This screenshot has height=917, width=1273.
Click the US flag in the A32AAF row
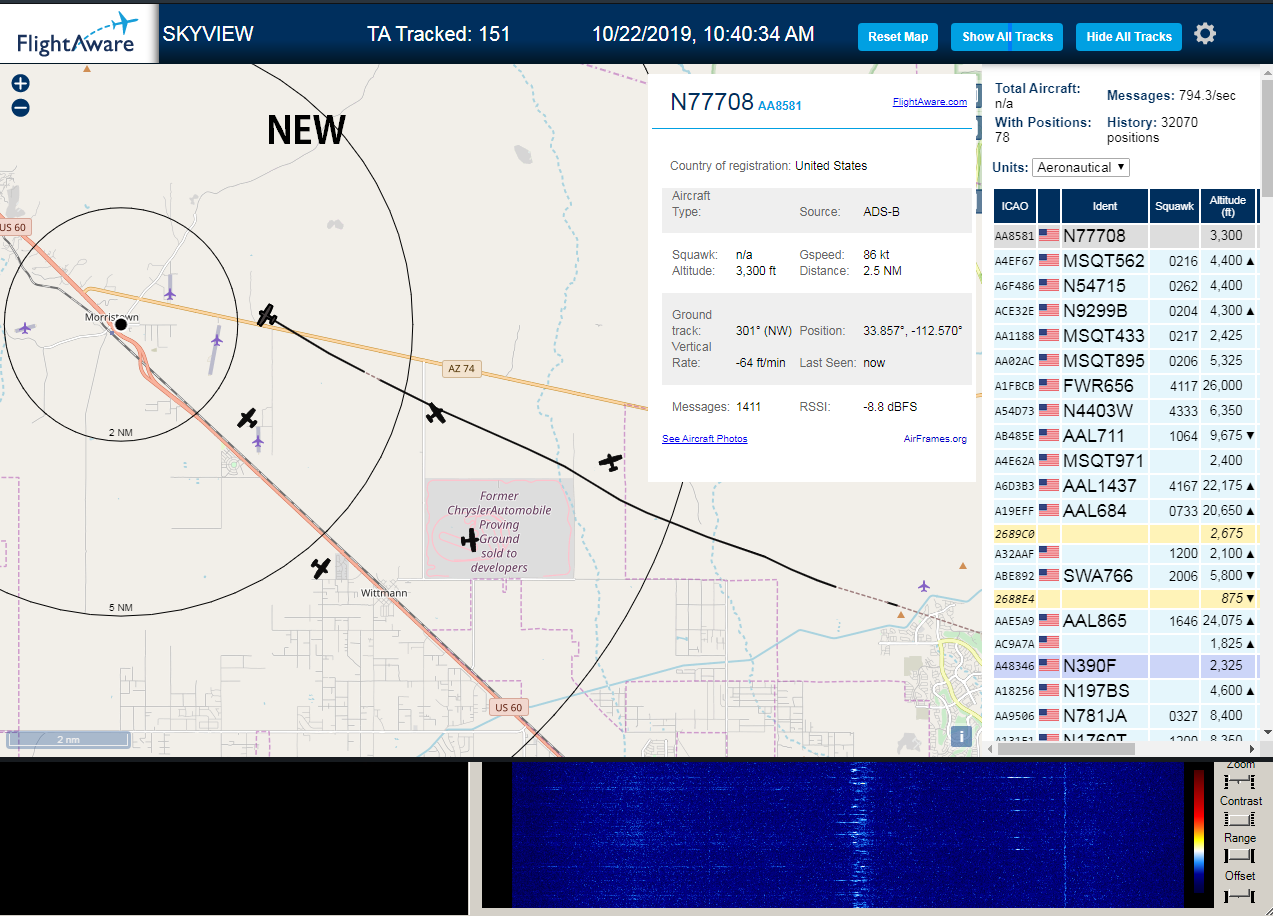[1049, 551]
